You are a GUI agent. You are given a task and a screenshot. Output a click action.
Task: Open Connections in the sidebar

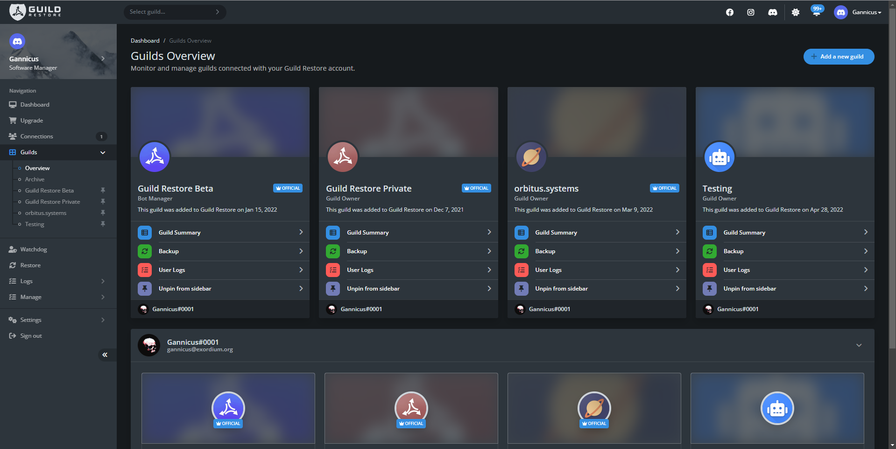point(58,137)
